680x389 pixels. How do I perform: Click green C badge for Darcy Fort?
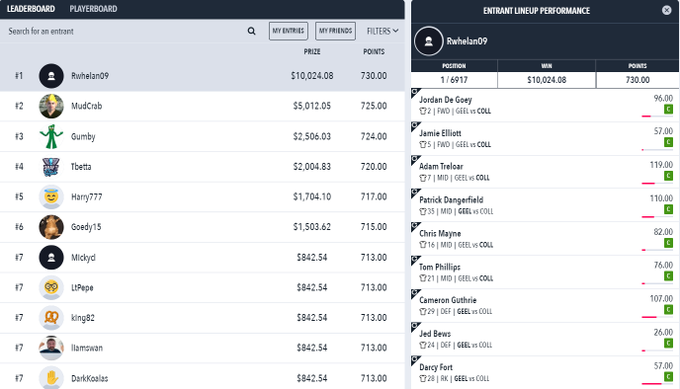point(668,377)
